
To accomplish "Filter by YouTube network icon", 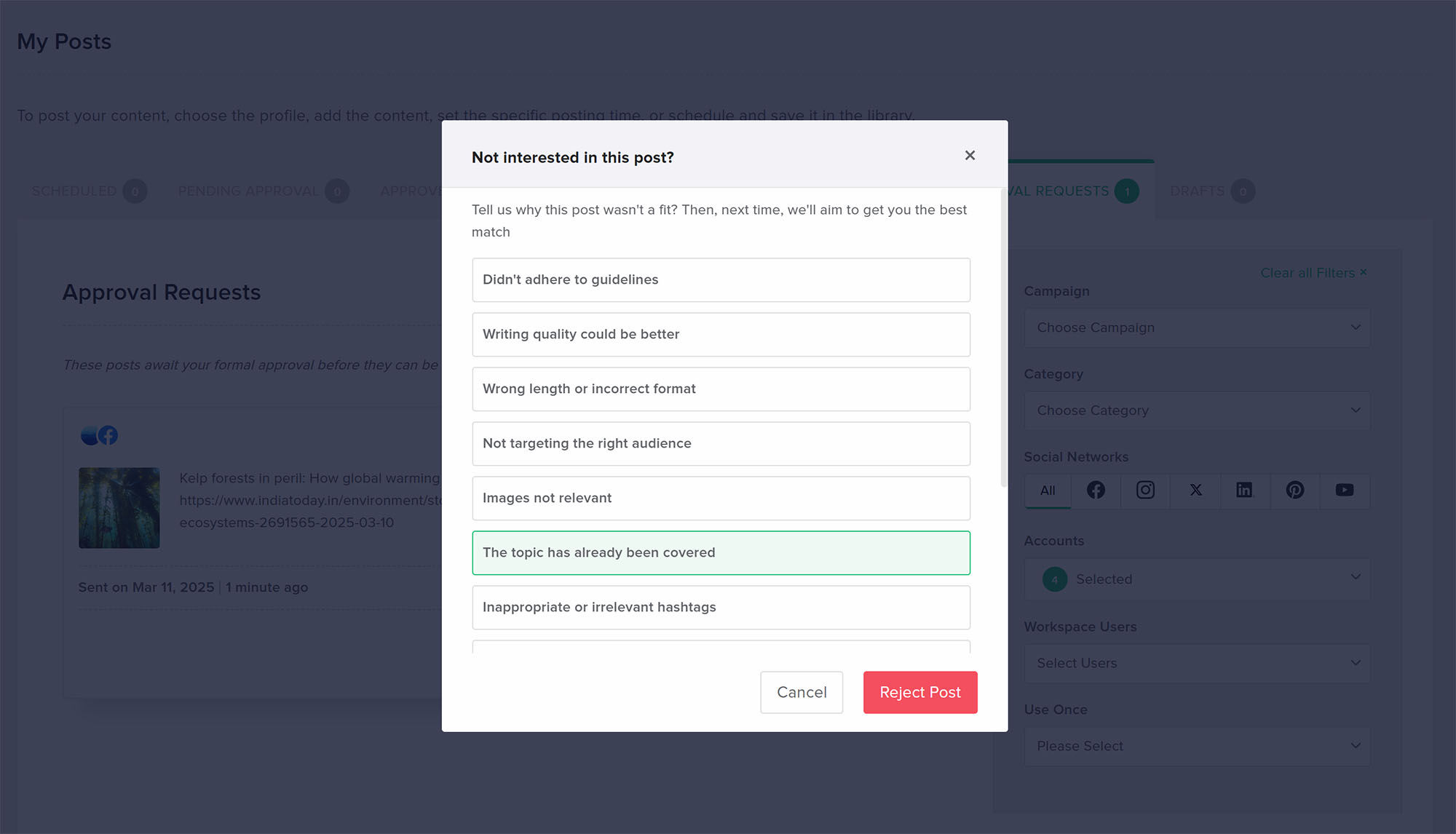I will [1344, 491].
